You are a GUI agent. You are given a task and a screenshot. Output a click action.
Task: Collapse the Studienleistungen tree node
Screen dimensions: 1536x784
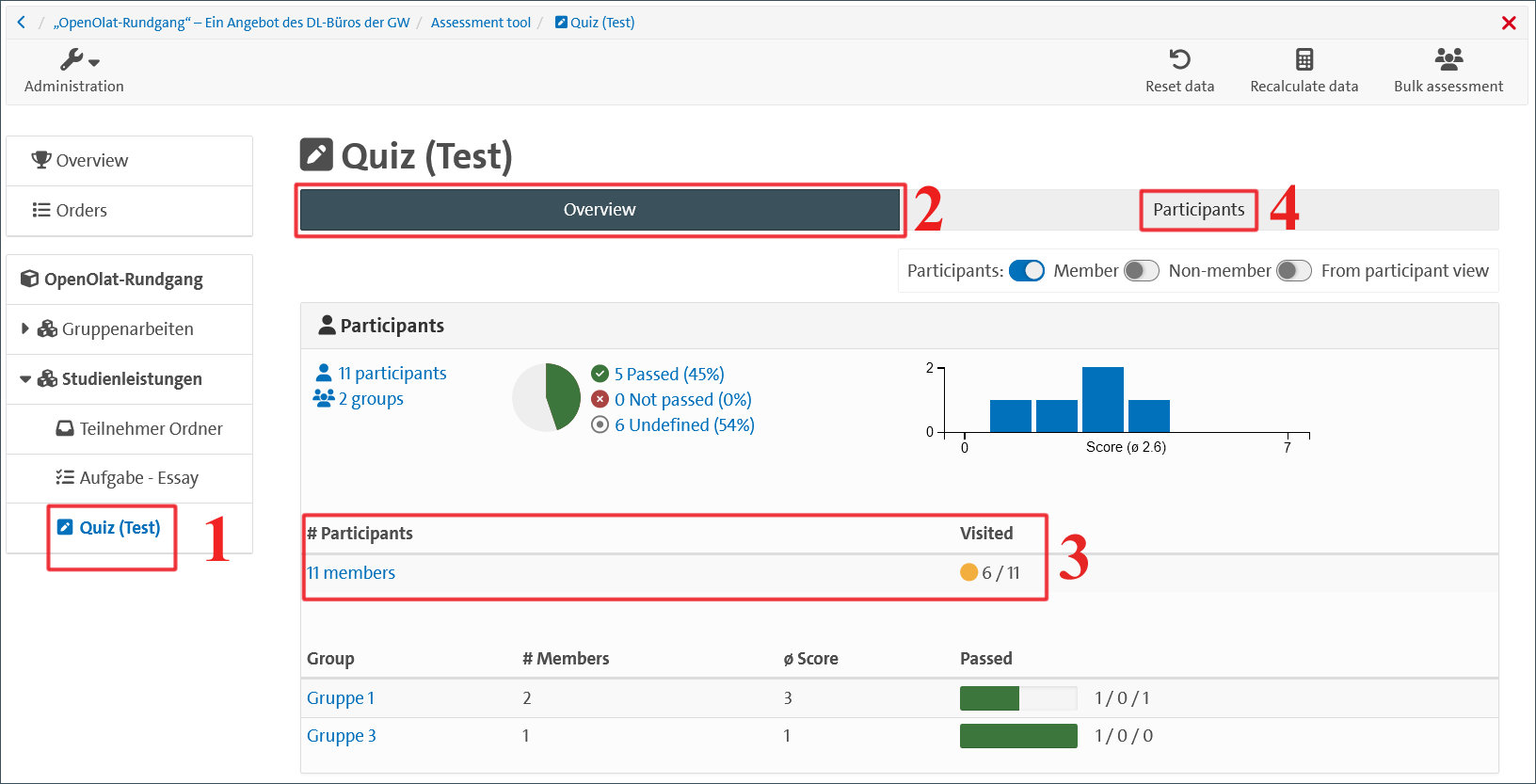click(x=25, y=379)
